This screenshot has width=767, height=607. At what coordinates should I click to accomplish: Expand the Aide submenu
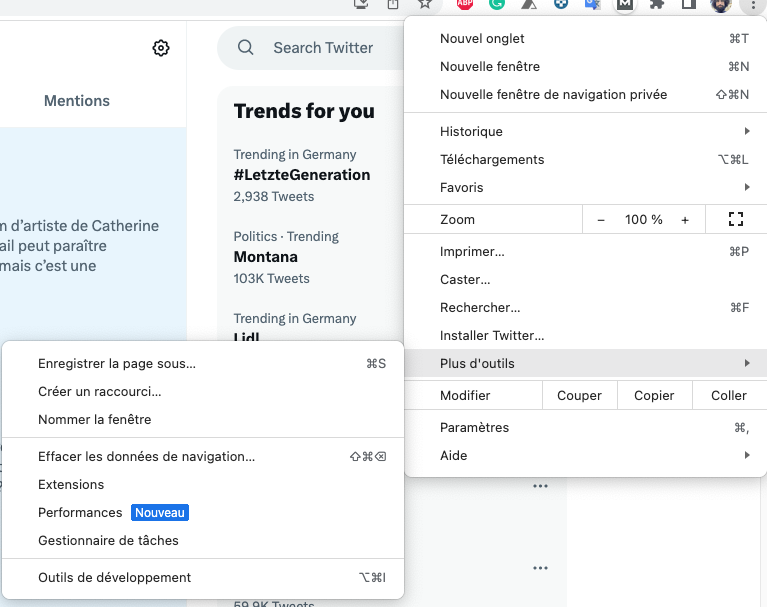(586, 455)
